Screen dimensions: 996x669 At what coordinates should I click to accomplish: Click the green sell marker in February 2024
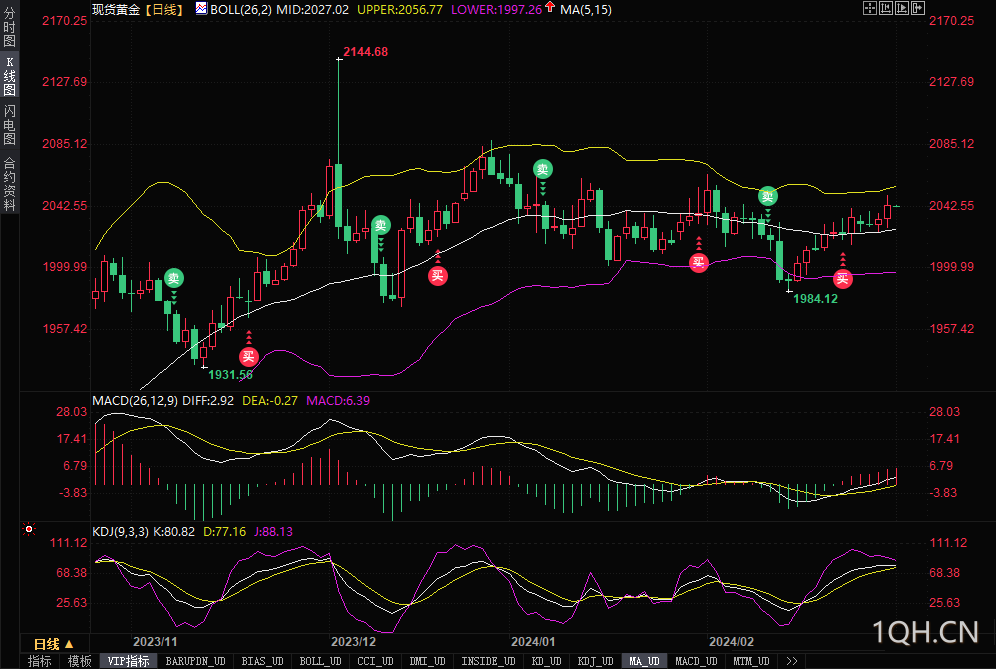point(767,196)
